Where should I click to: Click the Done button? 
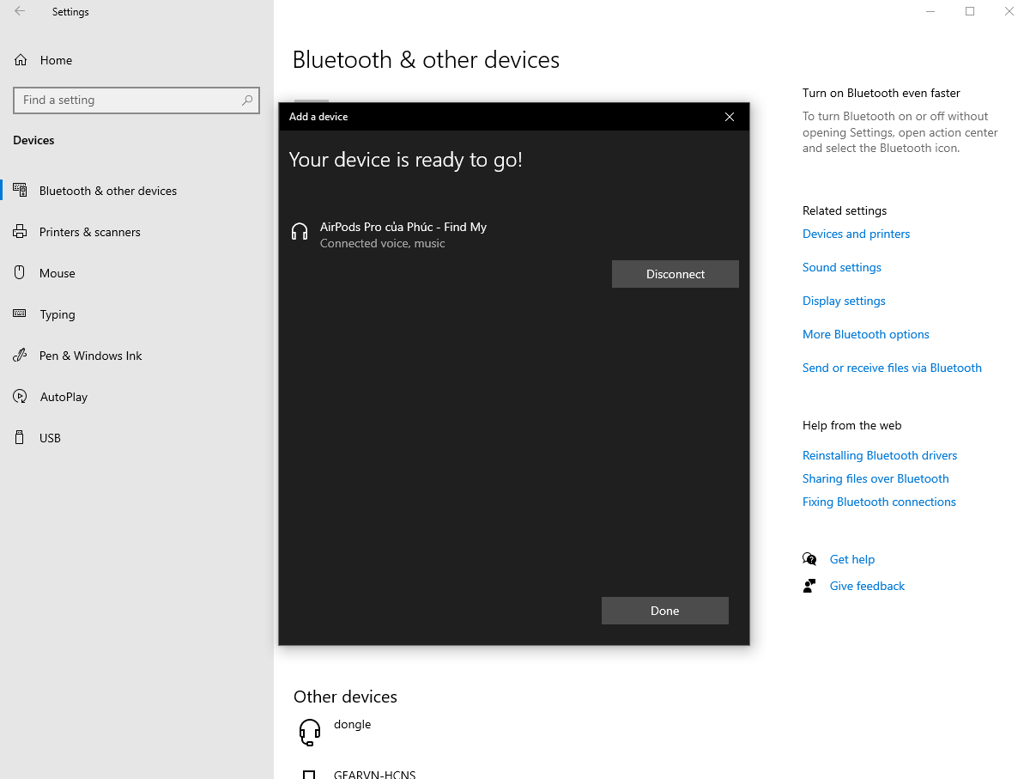point(665,611)
